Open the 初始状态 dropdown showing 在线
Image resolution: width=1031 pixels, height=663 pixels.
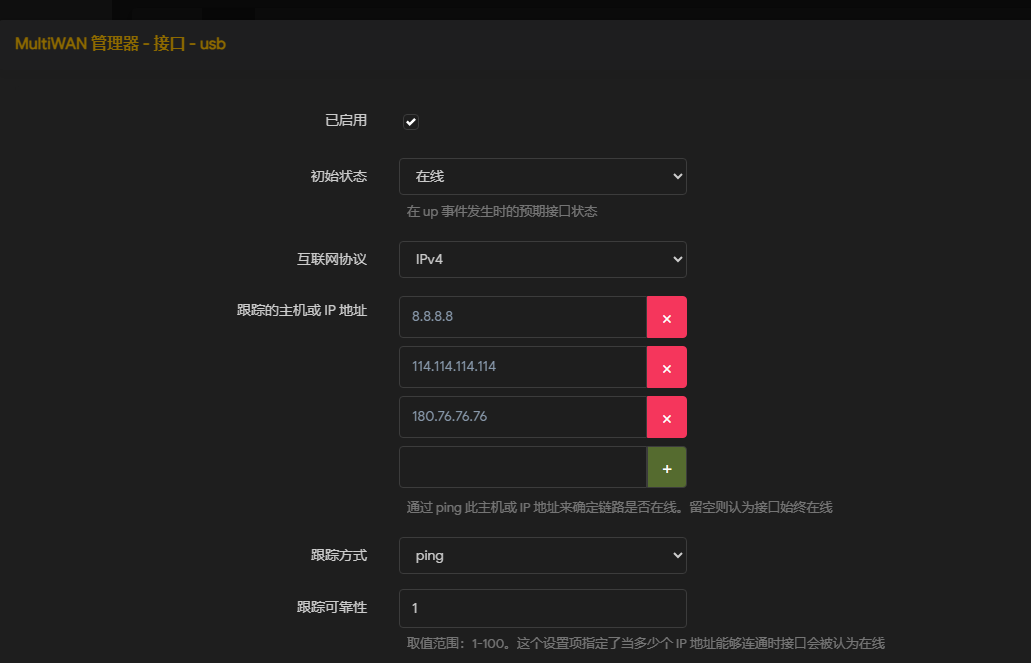[x=542, y=176]
